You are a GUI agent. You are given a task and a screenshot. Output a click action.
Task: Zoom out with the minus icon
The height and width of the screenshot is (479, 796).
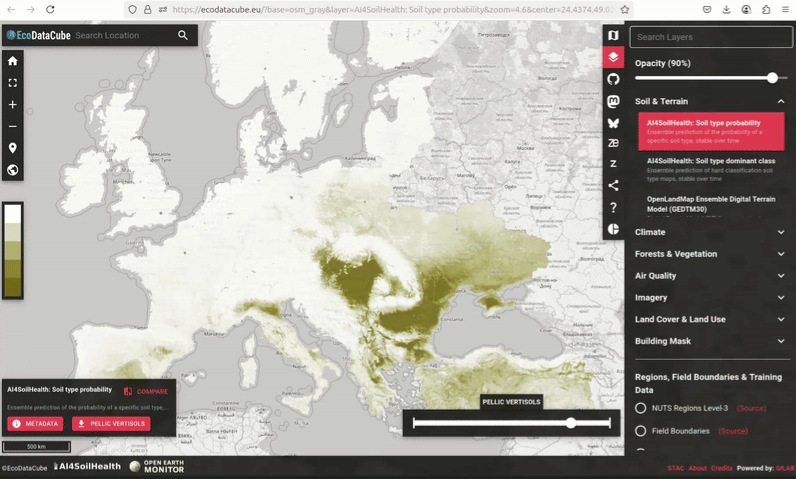[x=13, y=126]
